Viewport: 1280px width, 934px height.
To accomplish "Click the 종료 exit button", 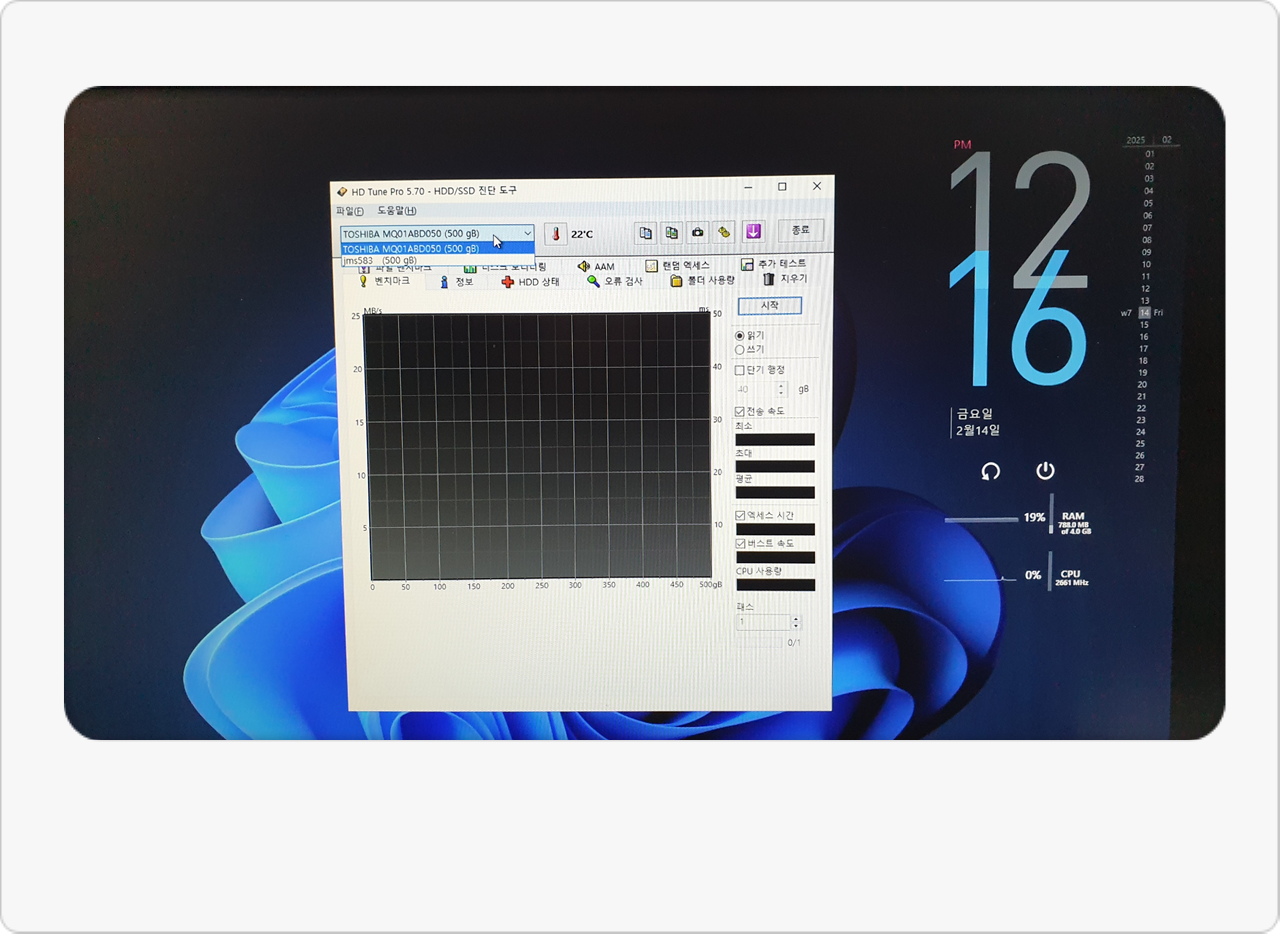I will click(801, 230).
